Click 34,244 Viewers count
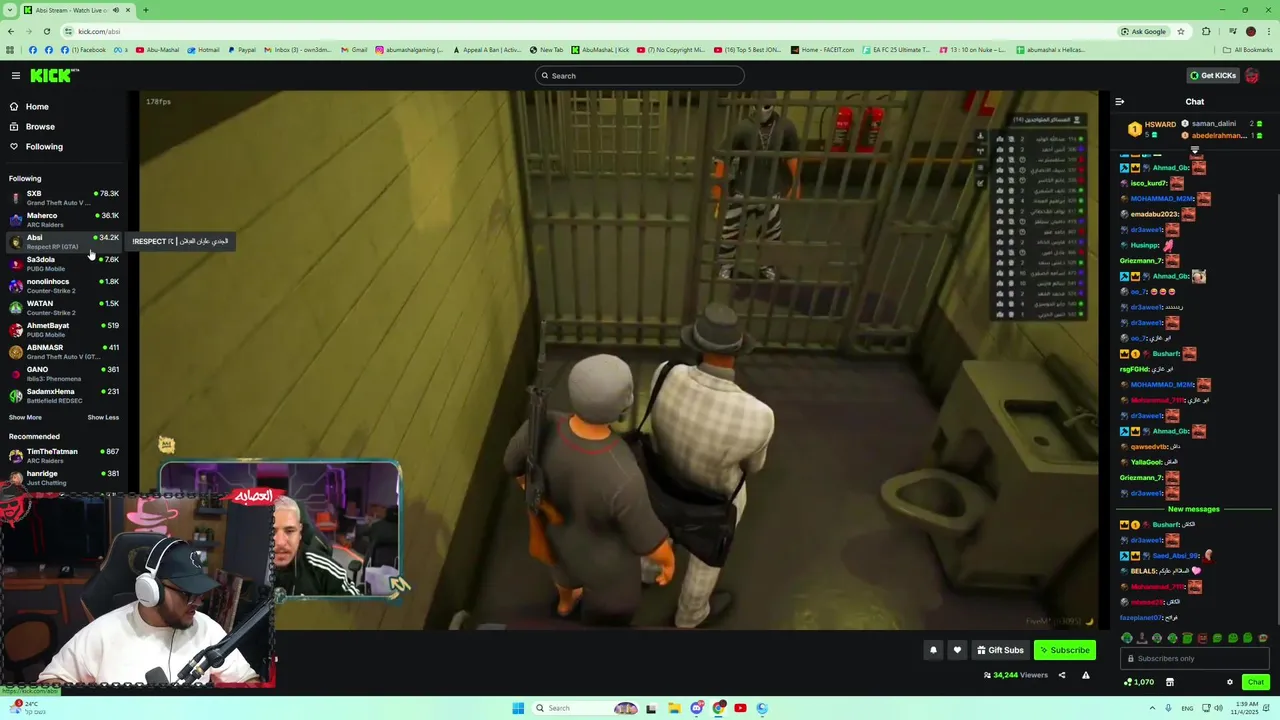This screenshot has height=720, width=1280. 1016,675
